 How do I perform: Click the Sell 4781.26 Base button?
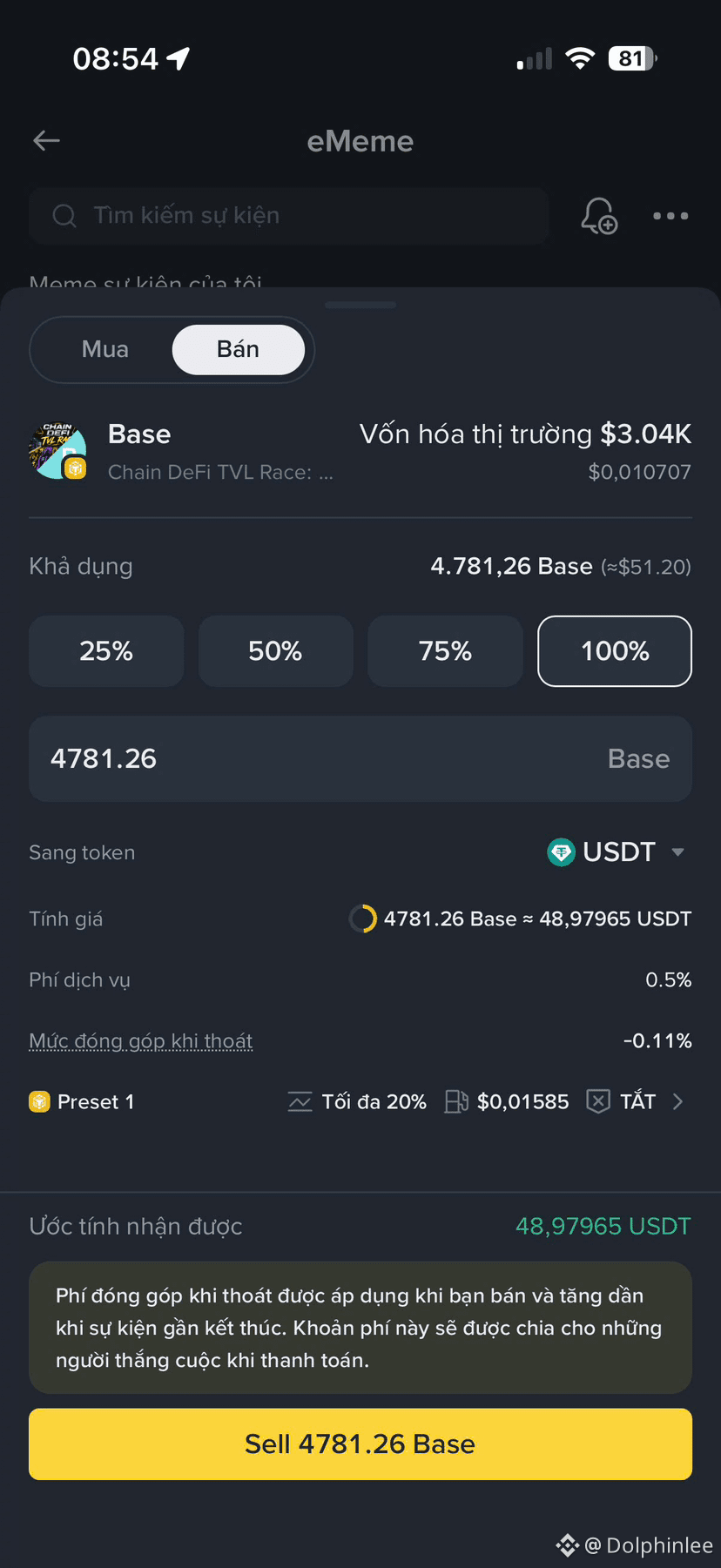[360, 1444]
